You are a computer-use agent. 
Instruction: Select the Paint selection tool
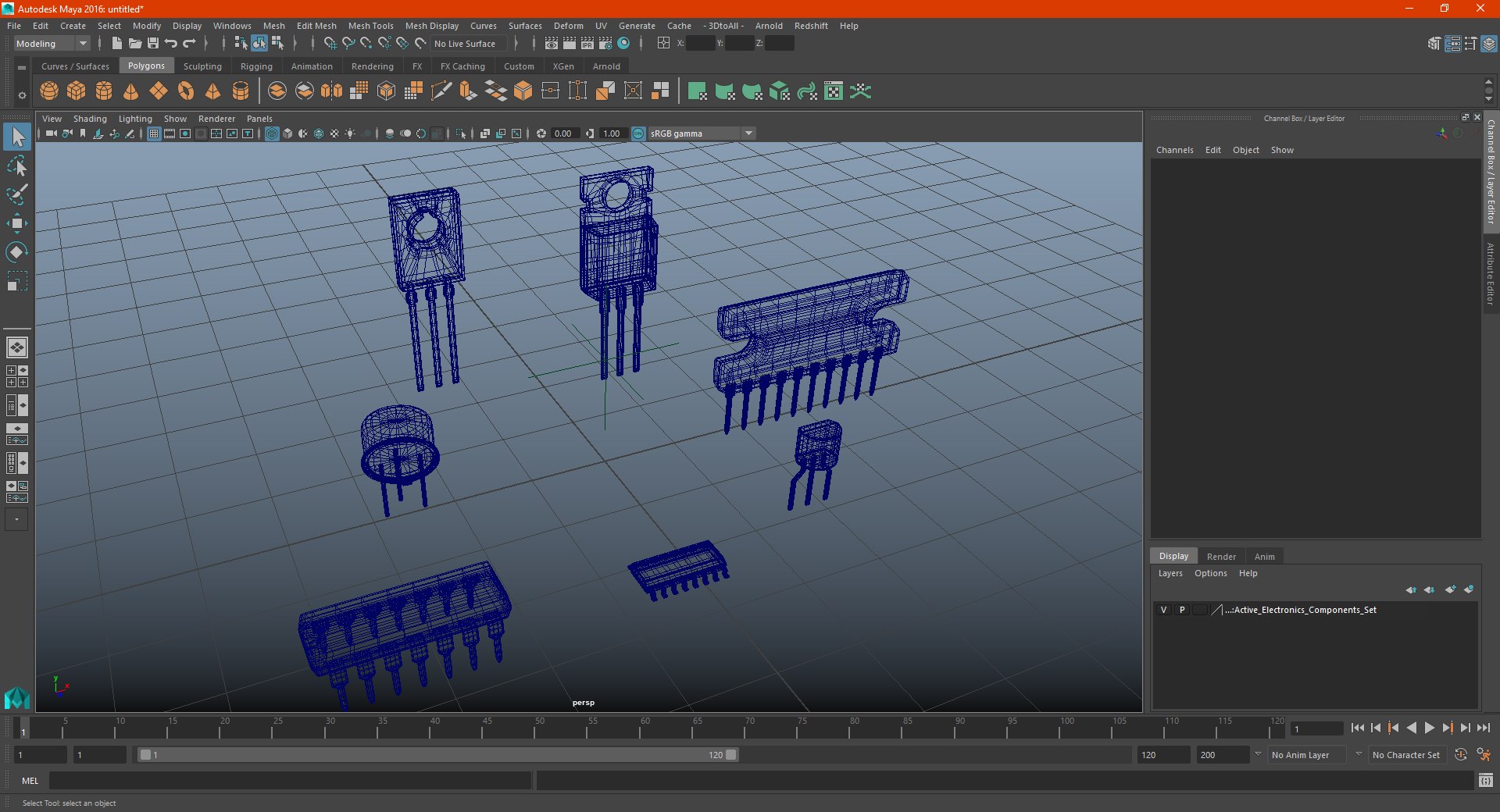[x=17, y=194]
